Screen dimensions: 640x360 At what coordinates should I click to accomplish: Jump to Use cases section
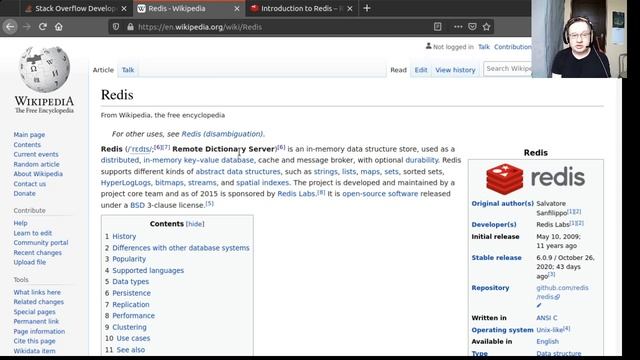(x=133, y=338)
